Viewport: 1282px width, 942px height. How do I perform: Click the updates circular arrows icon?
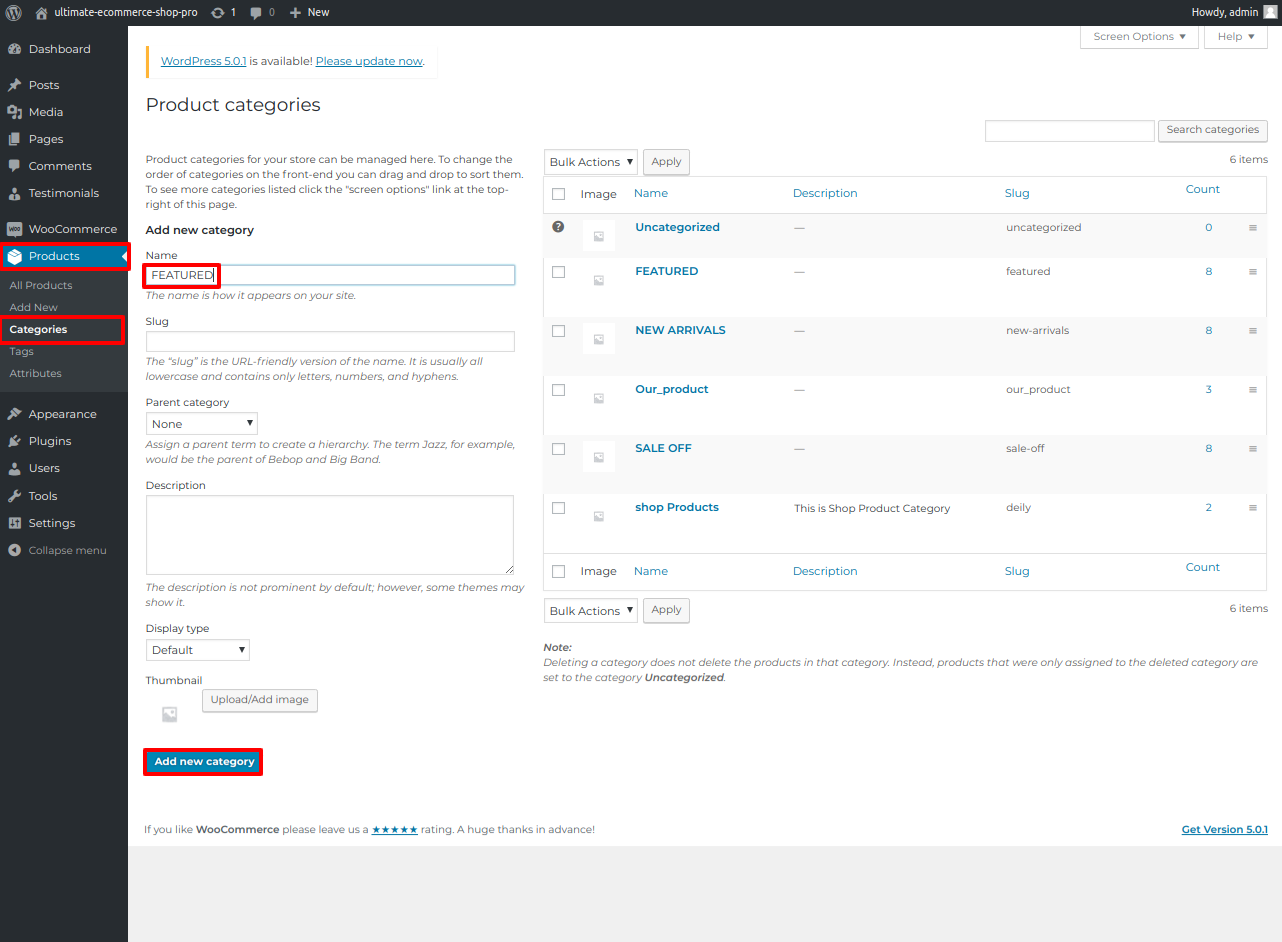[218, 12]
